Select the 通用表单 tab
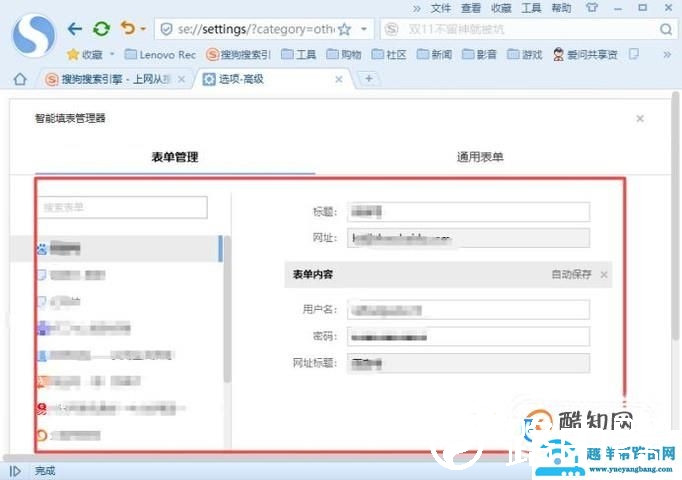The image size is (682, 480). 480,157
